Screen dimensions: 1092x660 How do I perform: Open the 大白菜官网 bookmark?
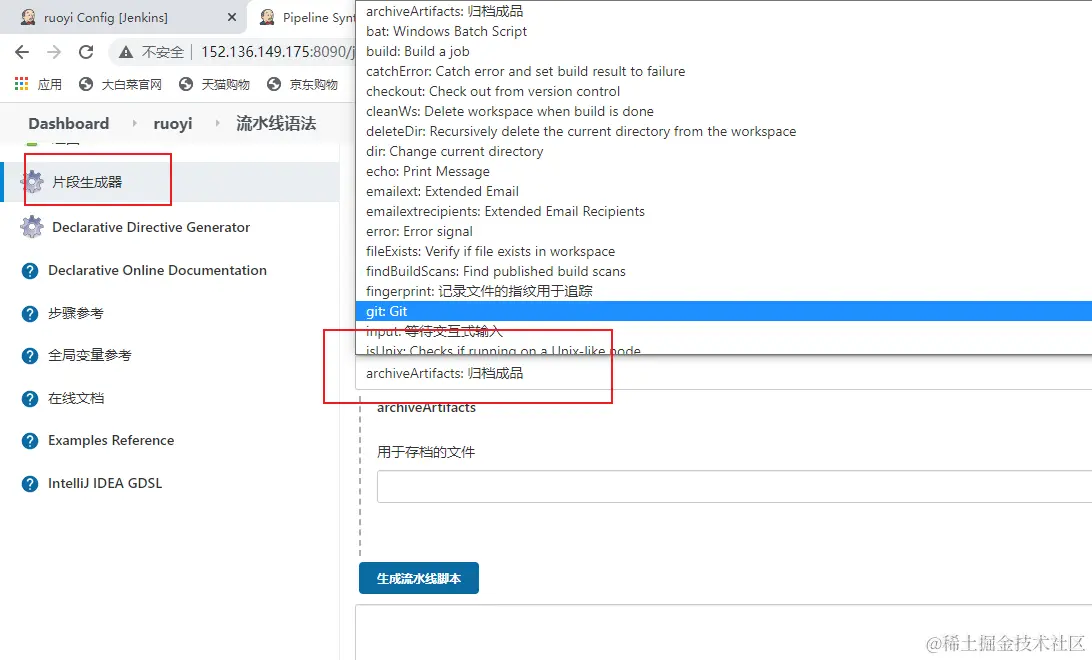[120, 84]
